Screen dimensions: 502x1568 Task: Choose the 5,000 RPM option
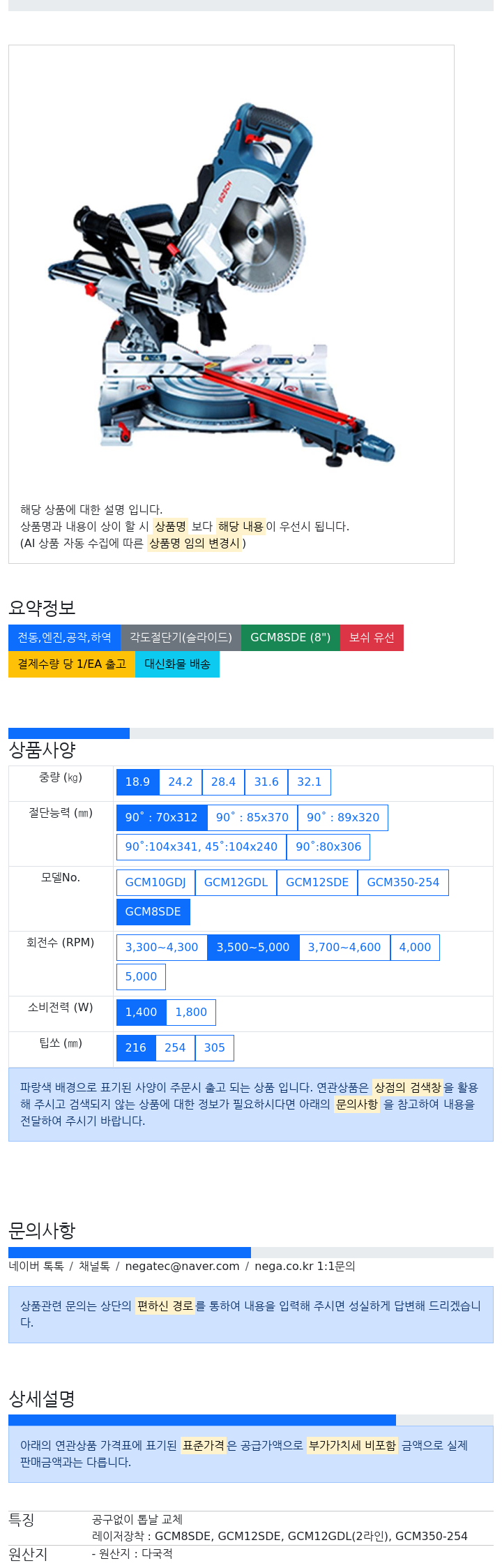tap(141, 977)
